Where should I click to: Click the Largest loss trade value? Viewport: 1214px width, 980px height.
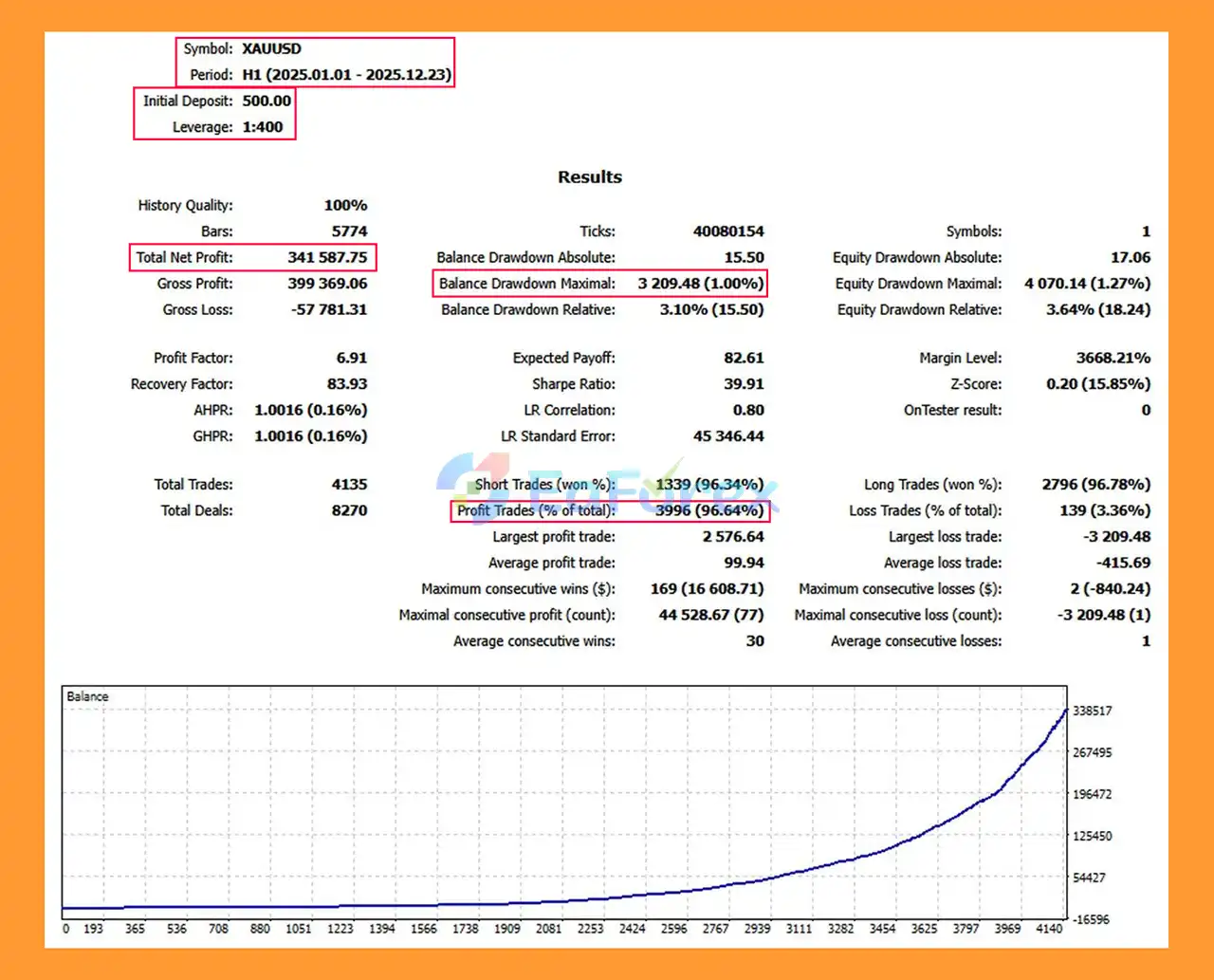coord(1117,537)
